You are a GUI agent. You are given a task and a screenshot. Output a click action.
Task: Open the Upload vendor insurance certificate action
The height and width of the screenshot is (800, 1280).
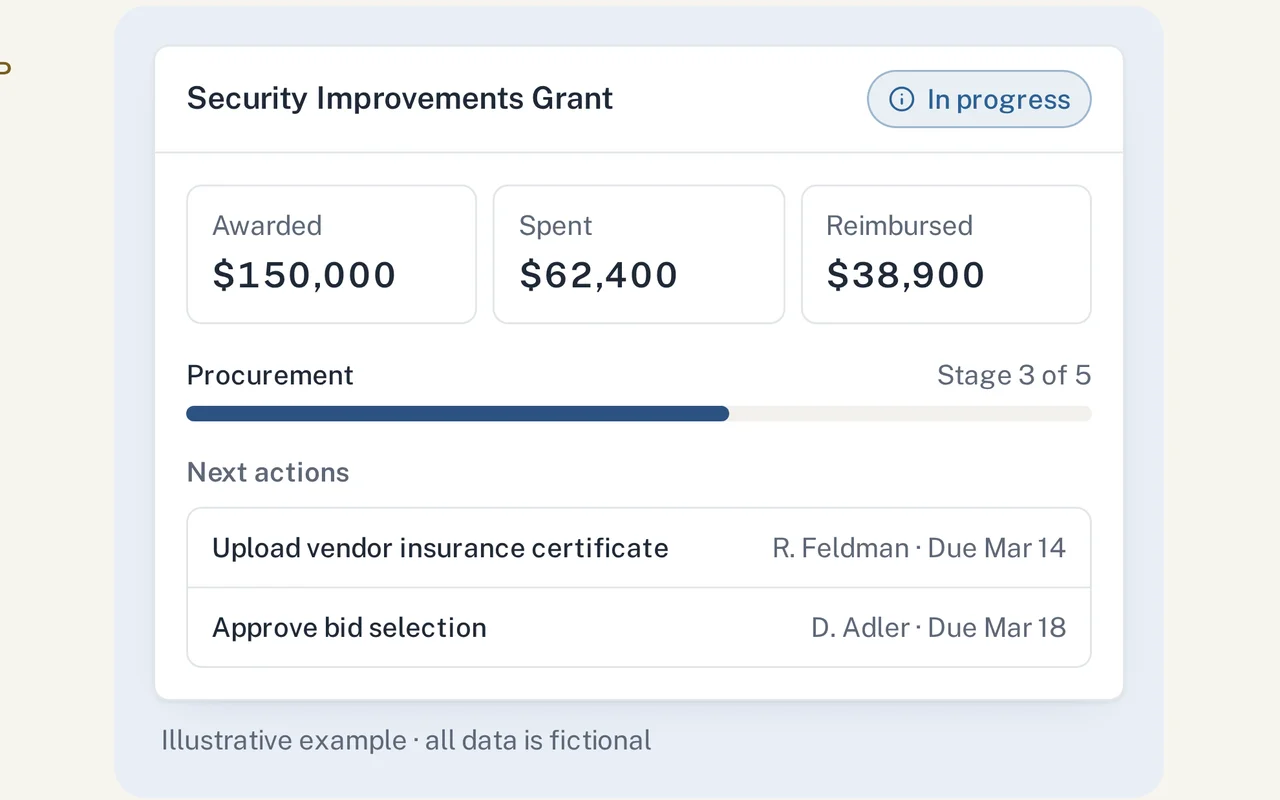[x=639, y=548]
